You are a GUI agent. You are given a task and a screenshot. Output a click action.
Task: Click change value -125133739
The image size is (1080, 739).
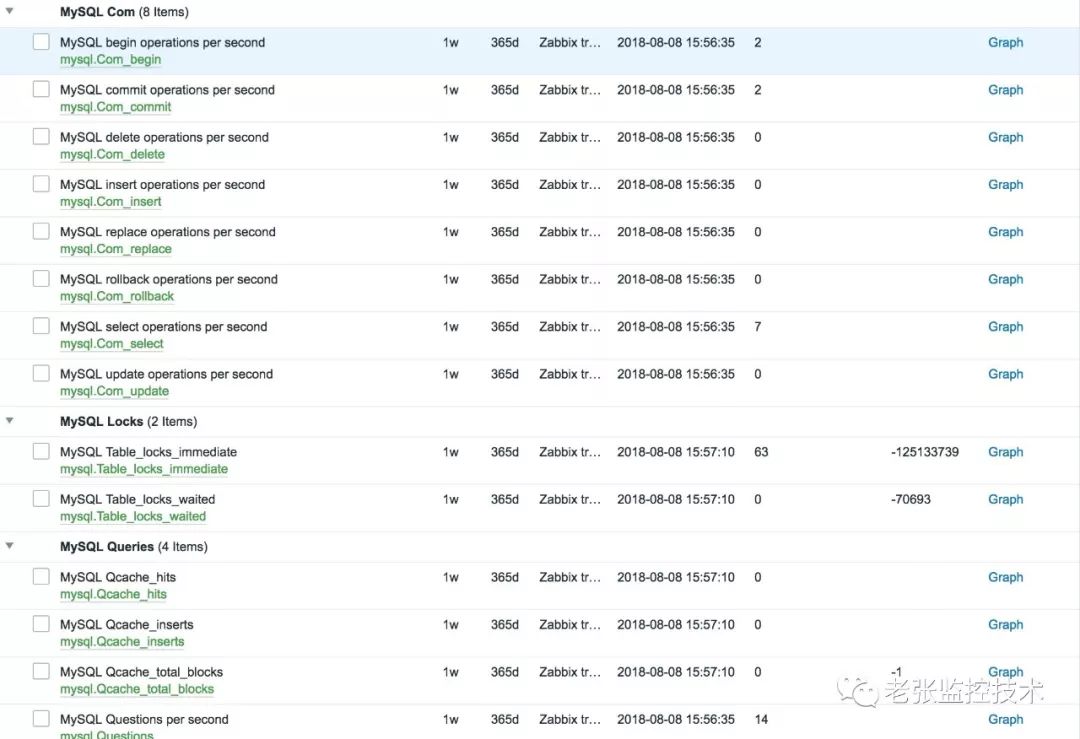tap(924, 452)
